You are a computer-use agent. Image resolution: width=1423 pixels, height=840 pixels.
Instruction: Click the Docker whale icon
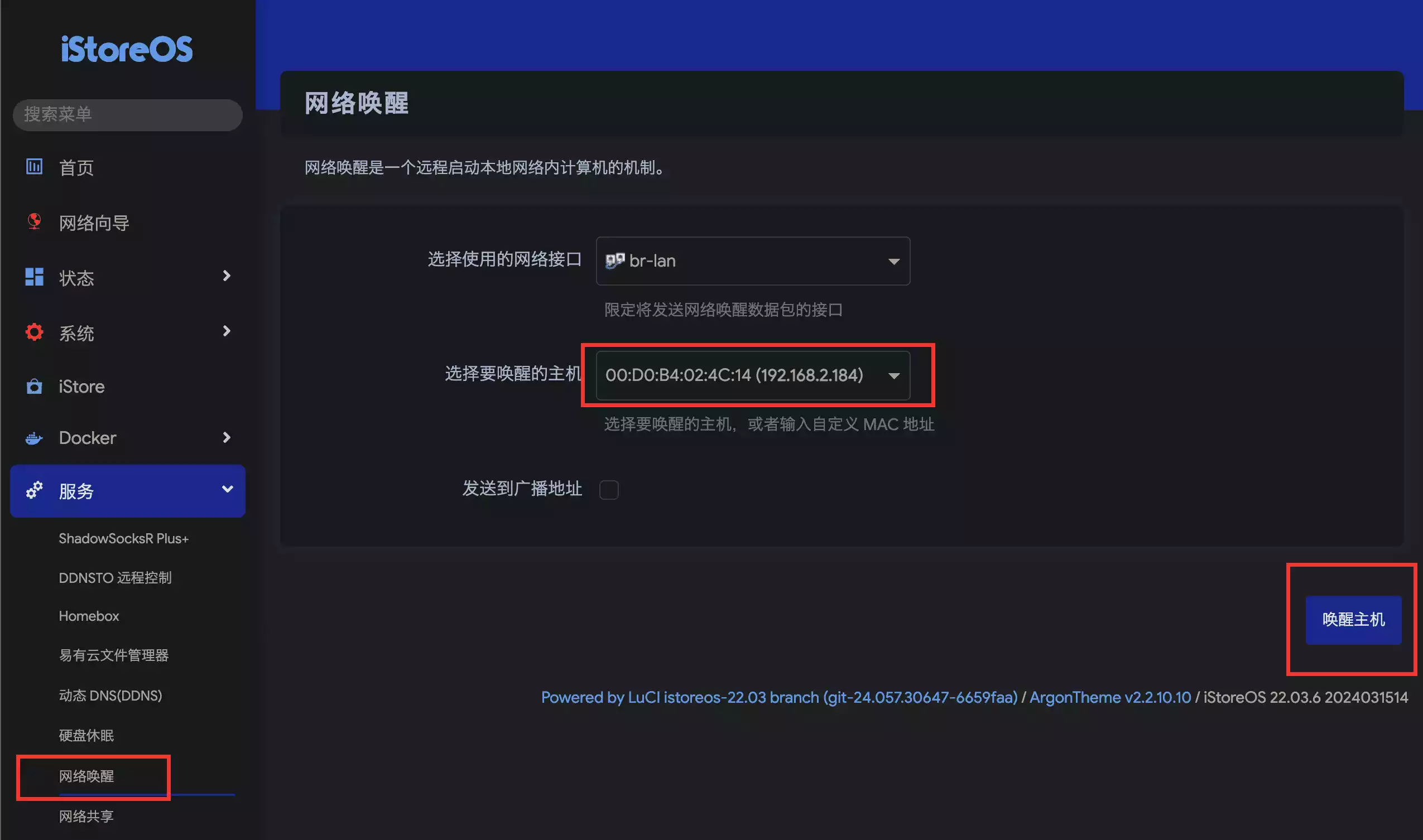[34, 438]
